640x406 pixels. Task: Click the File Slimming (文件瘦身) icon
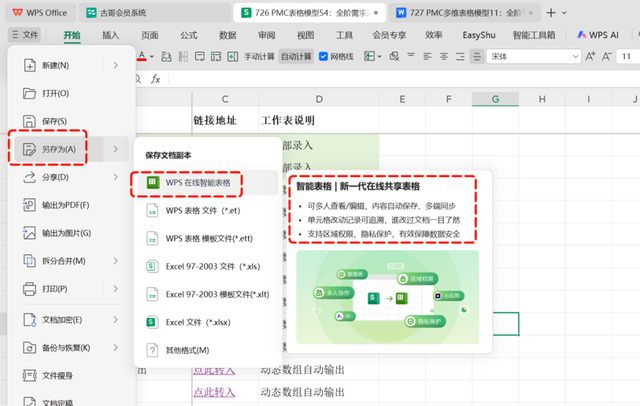click(x=29, y=375)
